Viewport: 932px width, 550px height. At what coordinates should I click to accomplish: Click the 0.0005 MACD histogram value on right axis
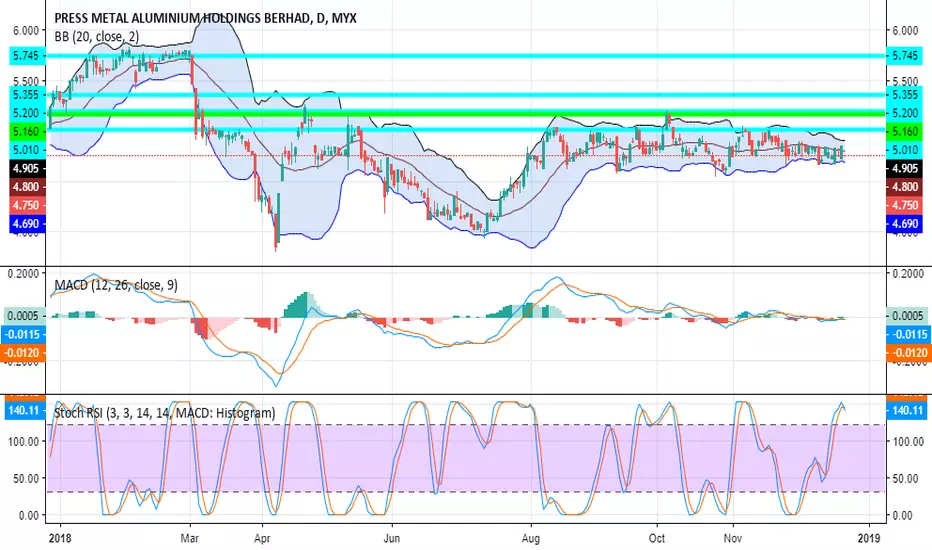click(907, 316)
